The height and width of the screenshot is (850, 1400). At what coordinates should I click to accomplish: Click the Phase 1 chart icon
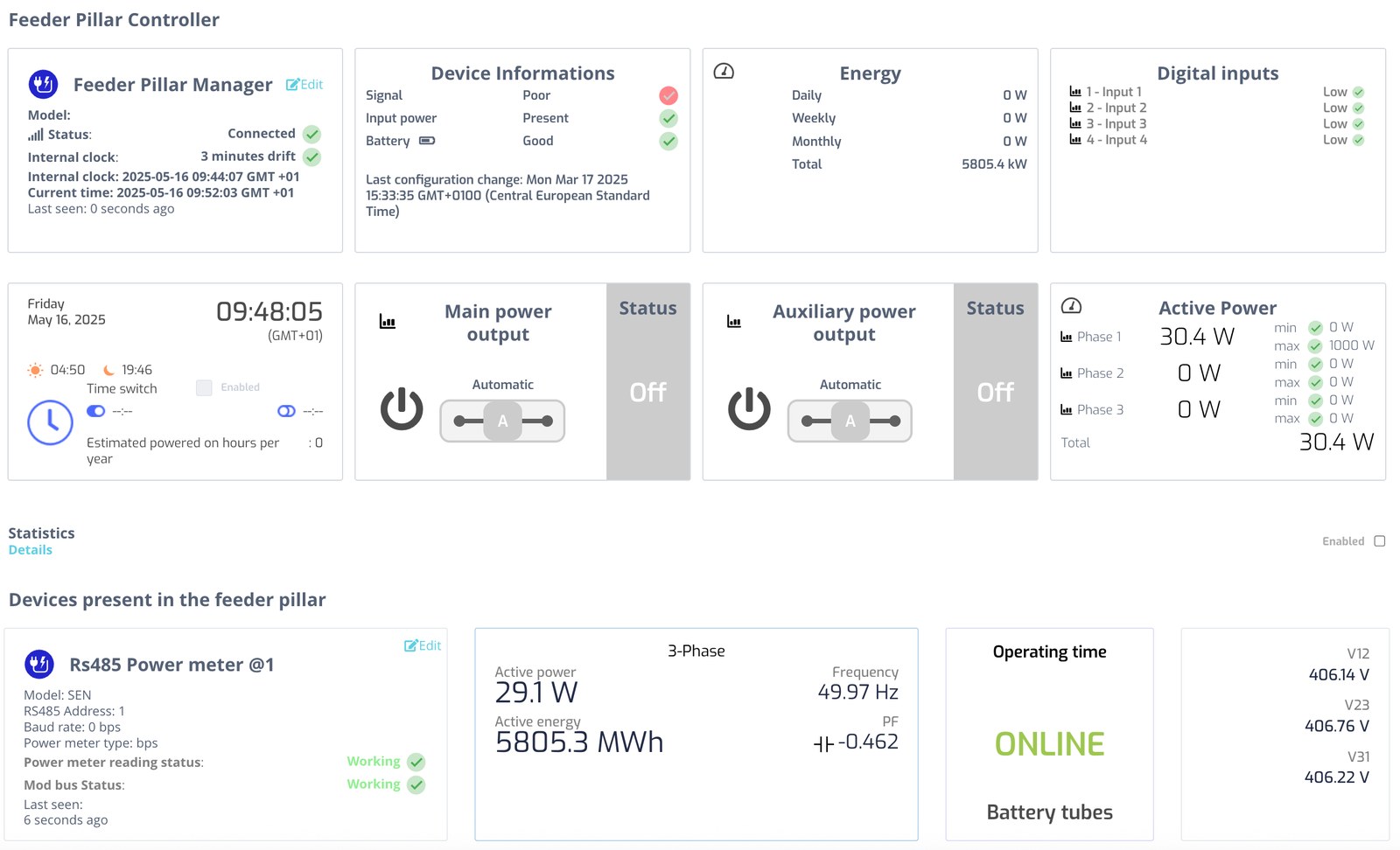coord(1067,338)
